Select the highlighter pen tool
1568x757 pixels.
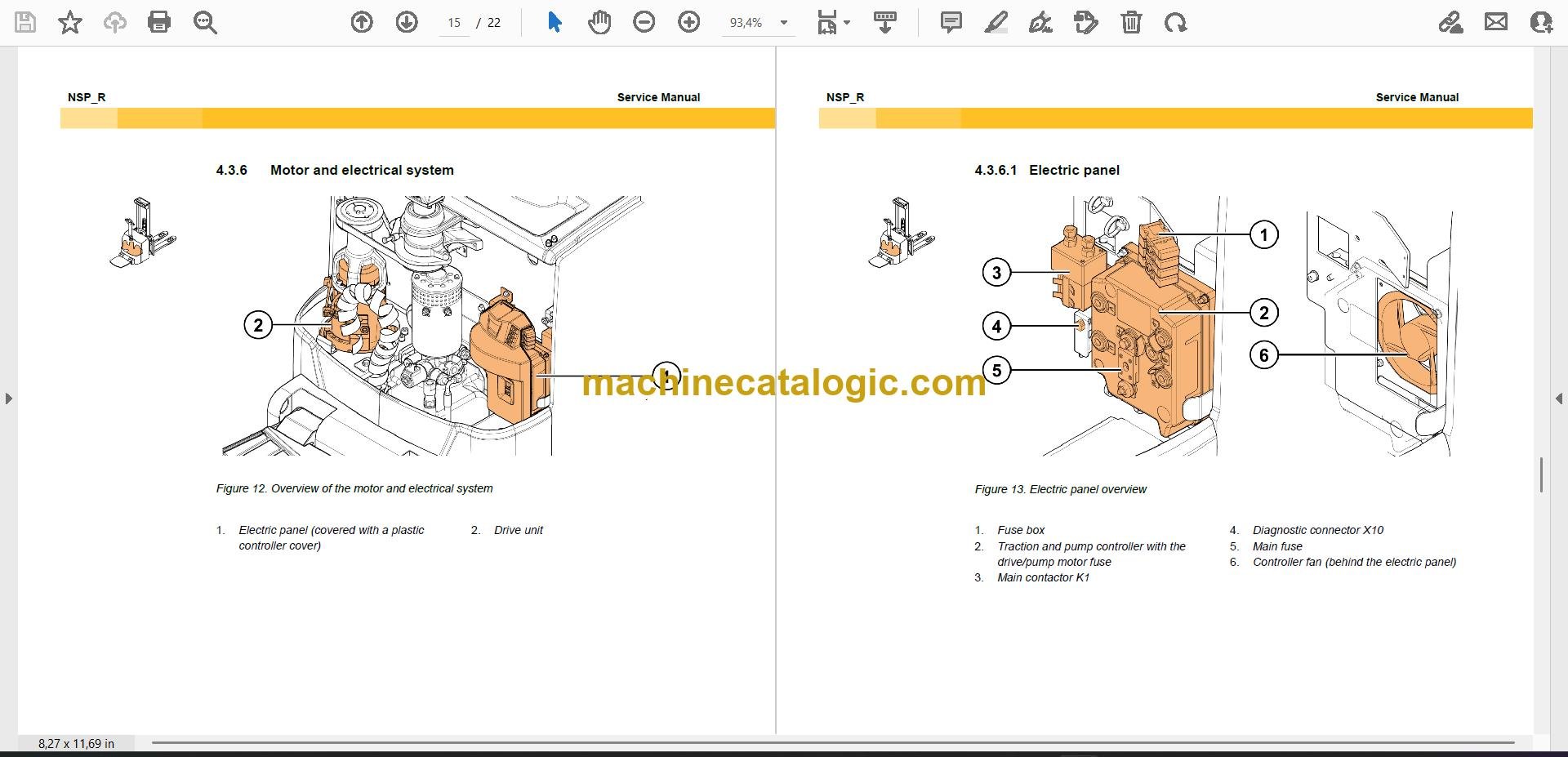point(996,22)
